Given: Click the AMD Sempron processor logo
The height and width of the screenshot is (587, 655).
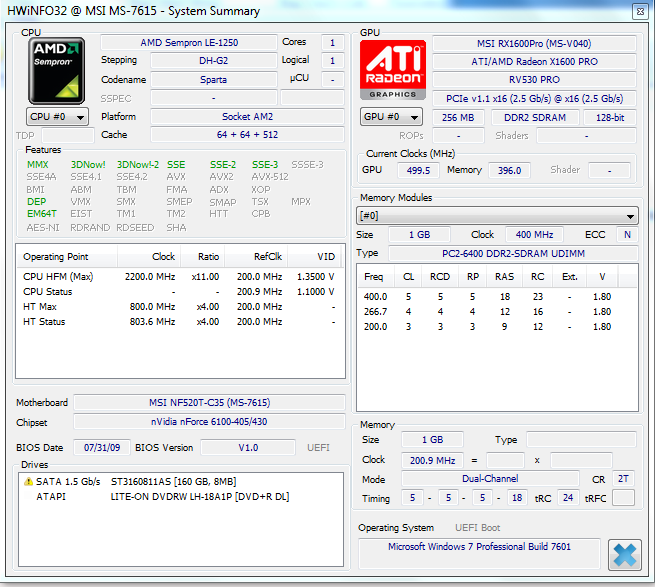Looking at the screenshot, I should pos(56,71).
